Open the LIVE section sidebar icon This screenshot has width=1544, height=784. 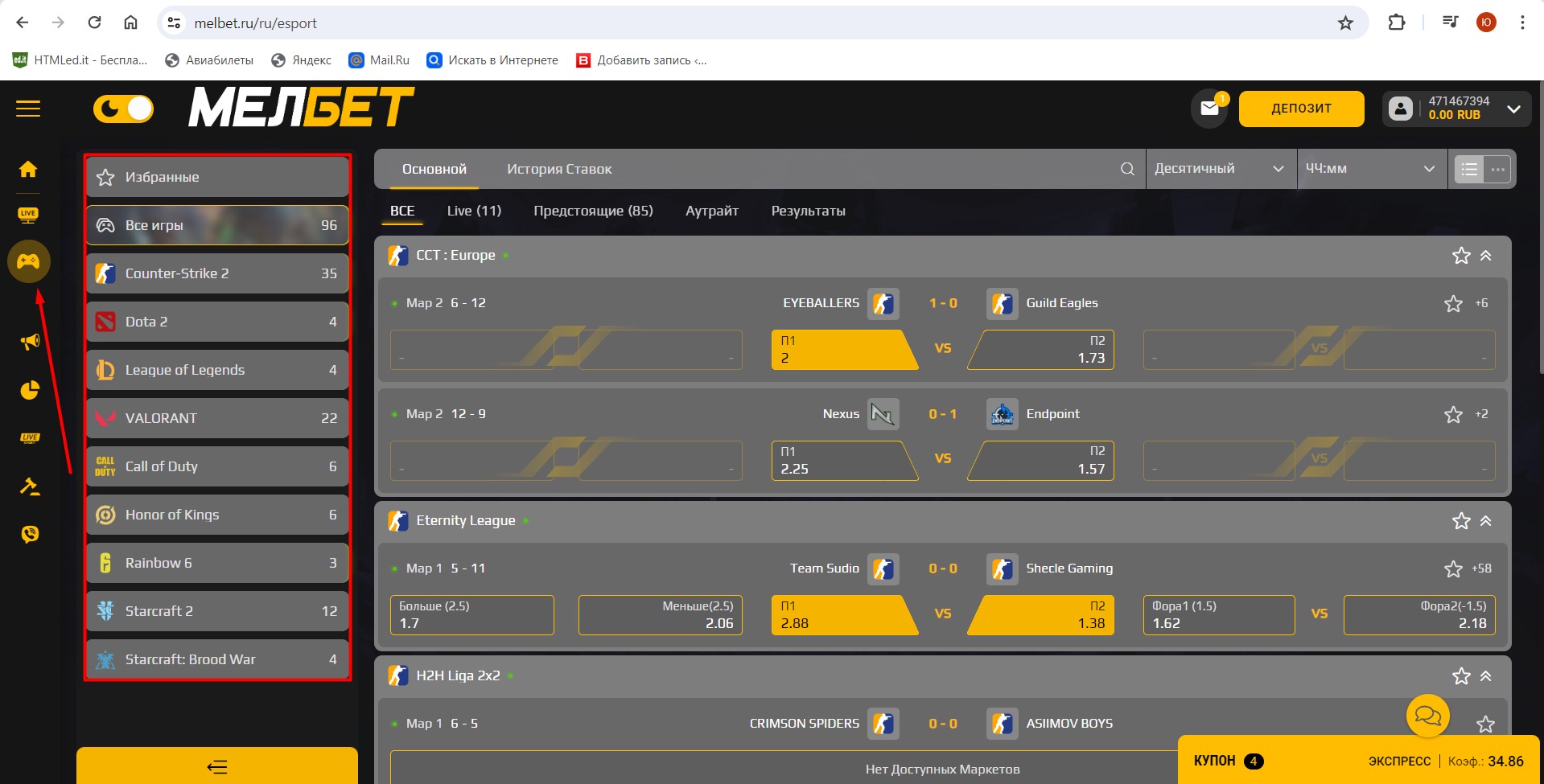(x=28, y=215)
